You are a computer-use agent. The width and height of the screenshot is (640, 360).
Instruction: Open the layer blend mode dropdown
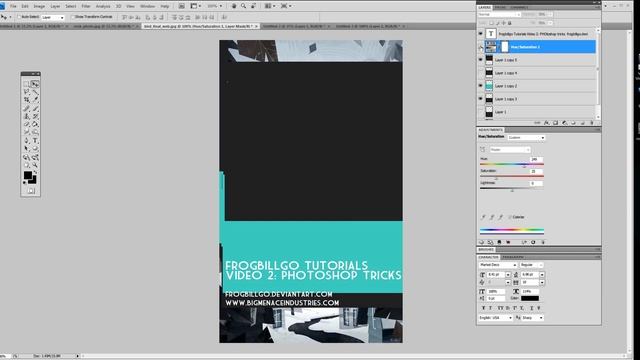point(499,14)
